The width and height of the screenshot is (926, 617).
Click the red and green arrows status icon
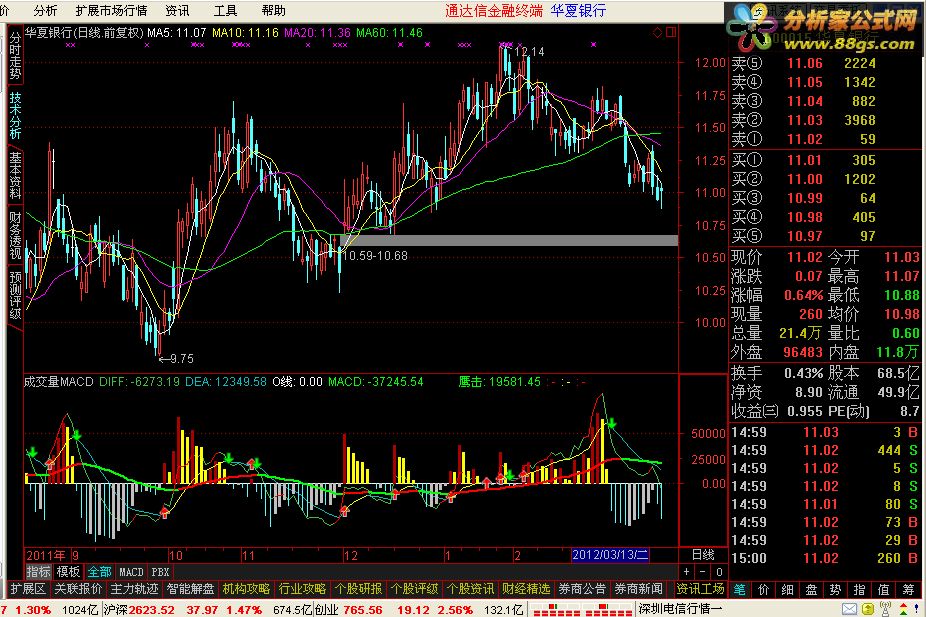pos(904,609)
